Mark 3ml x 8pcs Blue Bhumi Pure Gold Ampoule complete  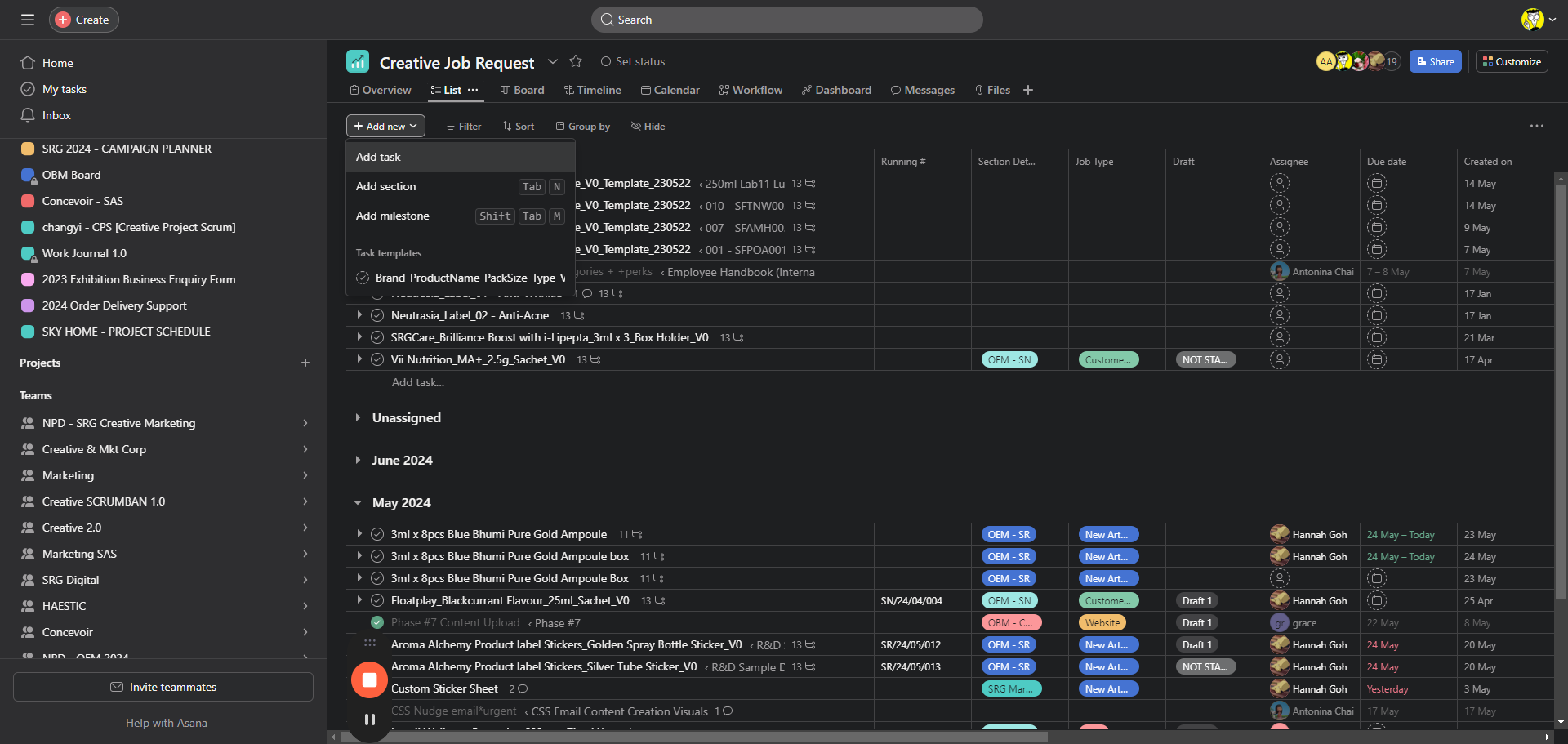click(377, 534)
